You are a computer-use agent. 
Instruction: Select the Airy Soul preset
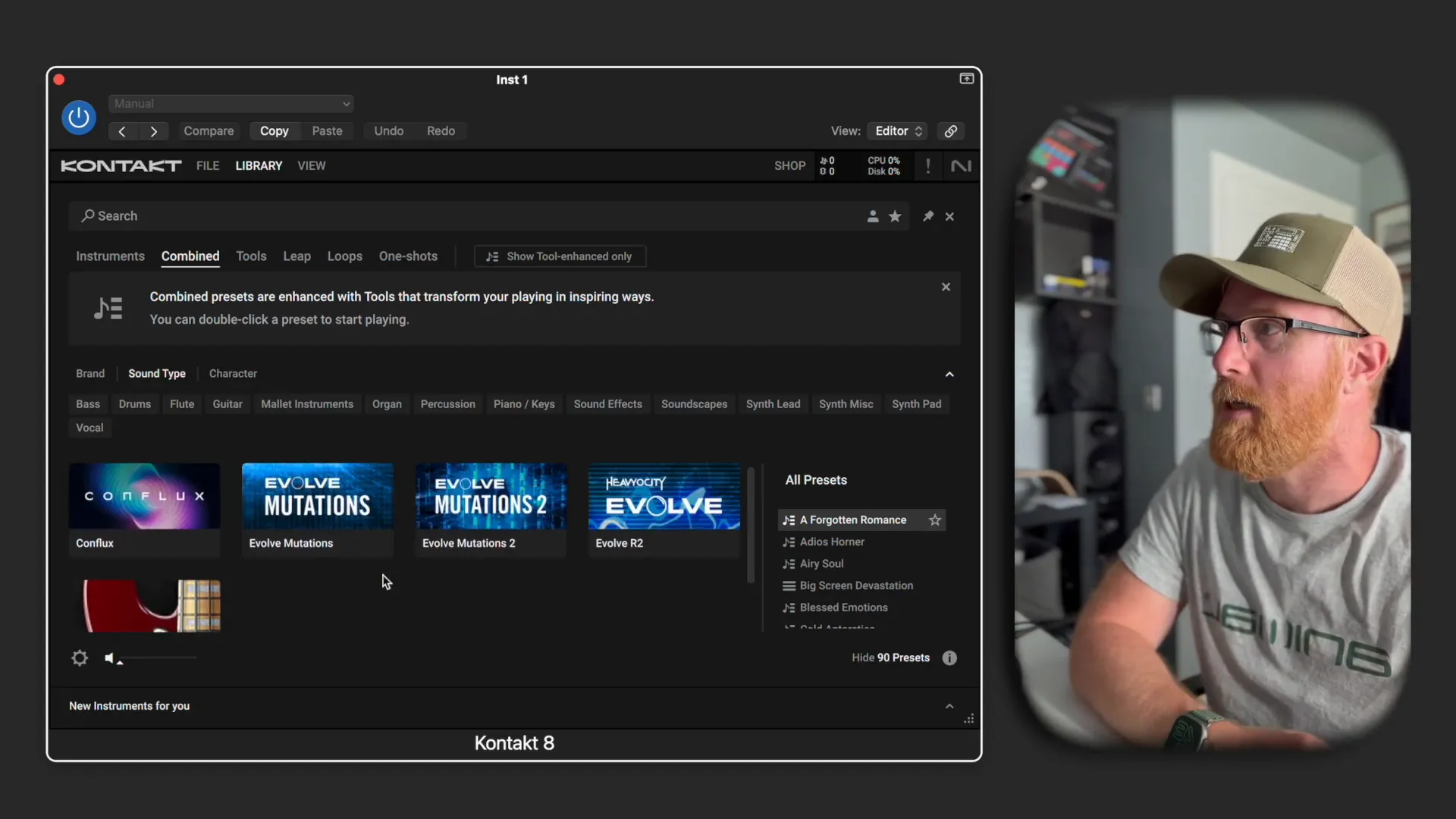coord(821,564)
